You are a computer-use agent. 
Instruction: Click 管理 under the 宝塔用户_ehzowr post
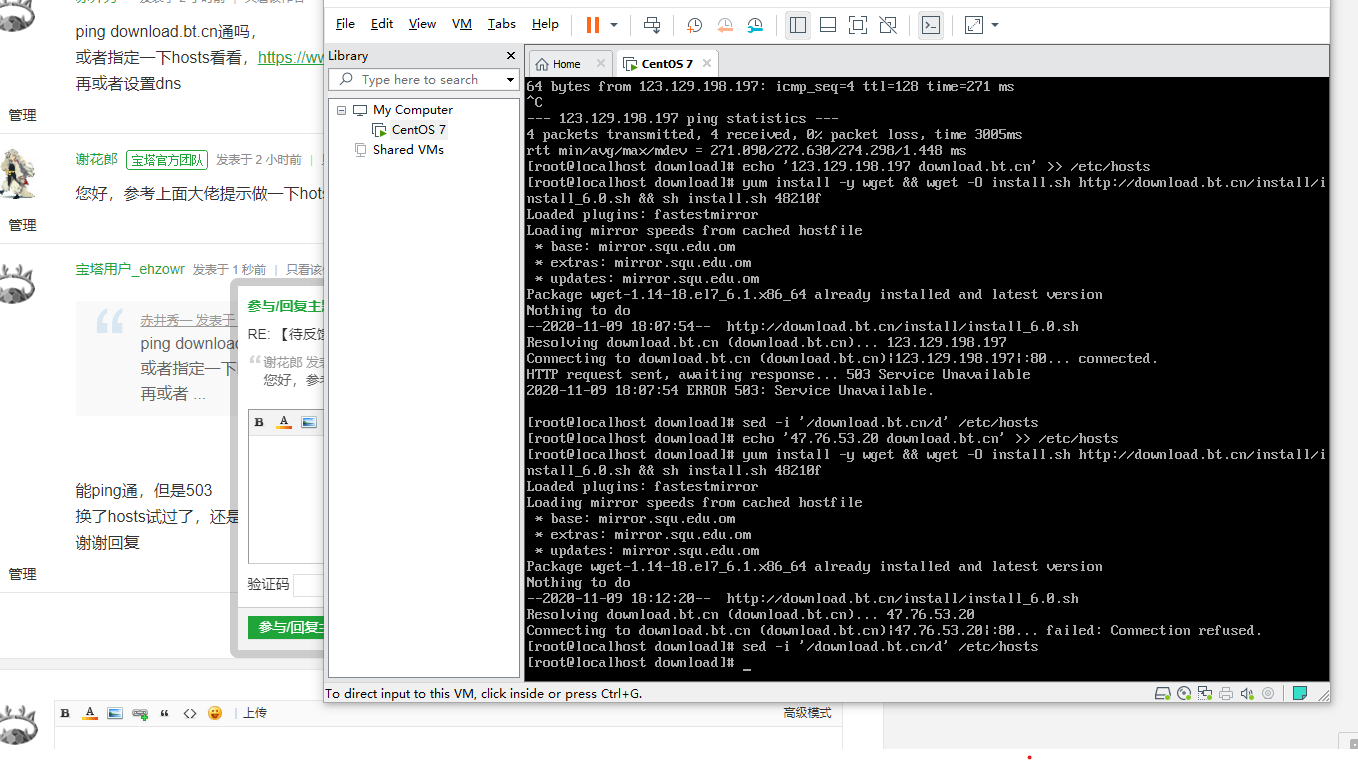click(x=22, y=574)
